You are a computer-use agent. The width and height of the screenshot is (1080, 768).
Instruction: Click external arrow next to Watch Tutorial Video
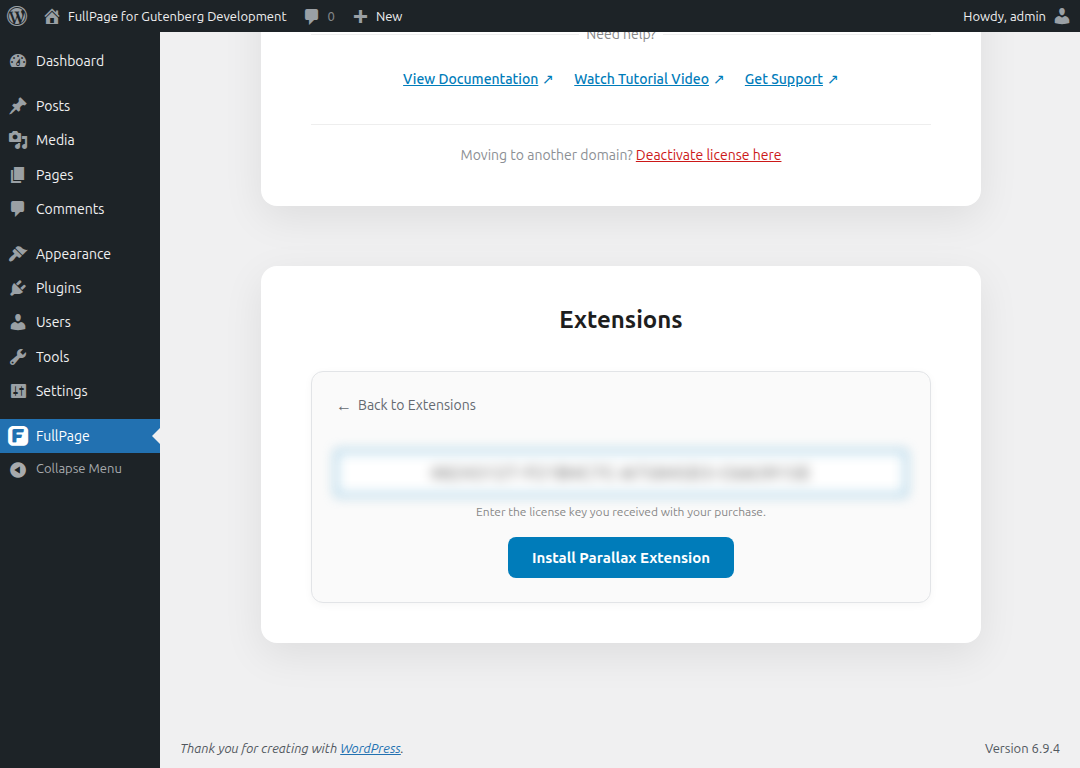719,79
